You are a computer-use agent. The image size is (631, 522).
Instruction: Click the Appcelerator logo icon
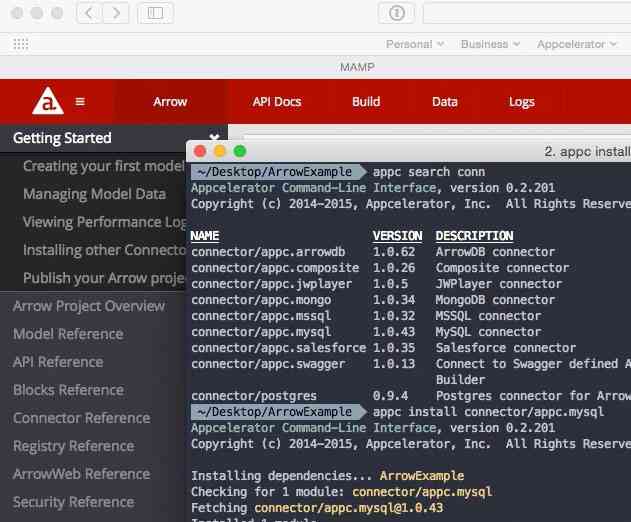coord(48,101)
